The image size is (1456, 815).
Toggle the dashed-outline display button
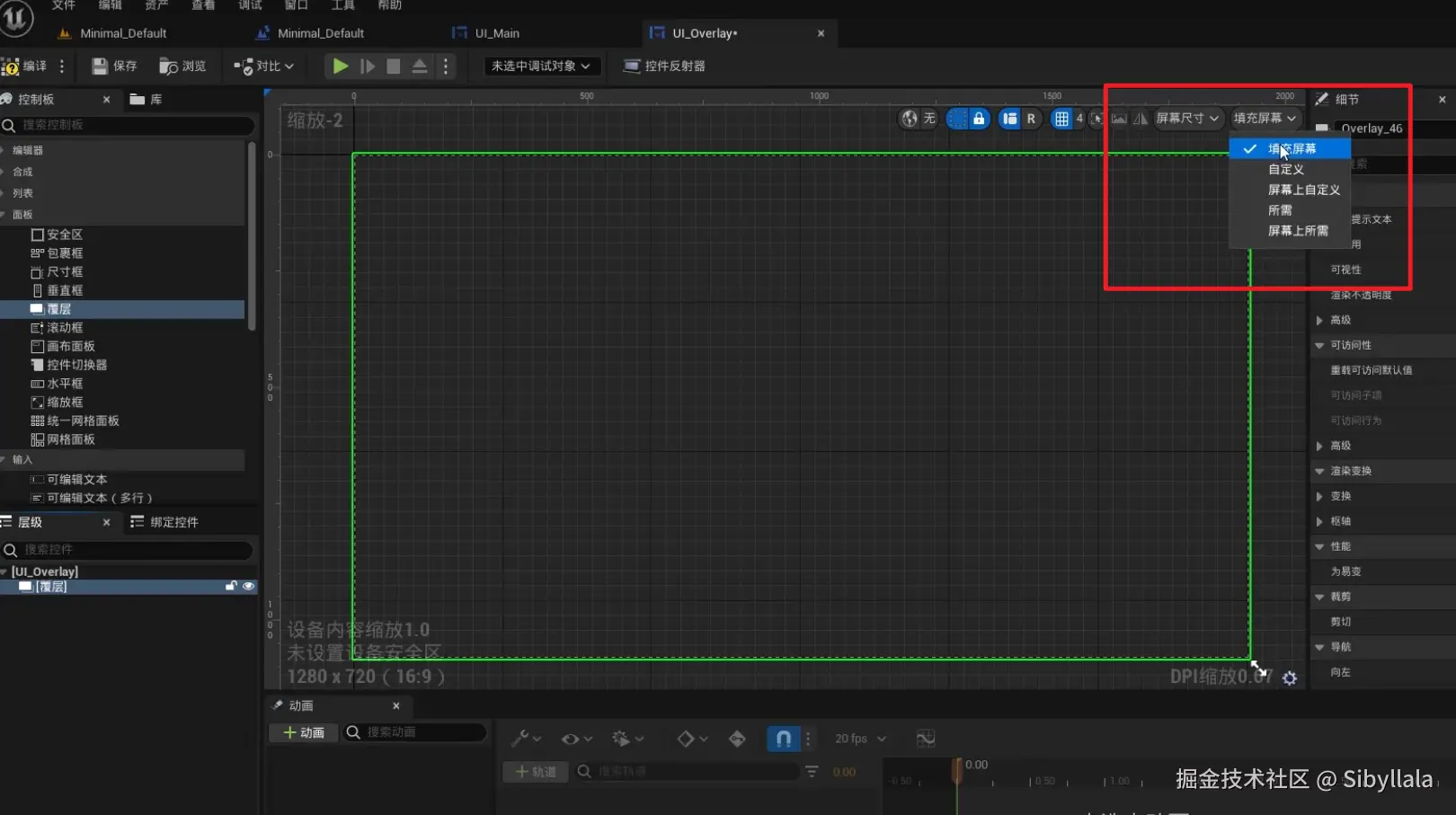tap(957, 119)
